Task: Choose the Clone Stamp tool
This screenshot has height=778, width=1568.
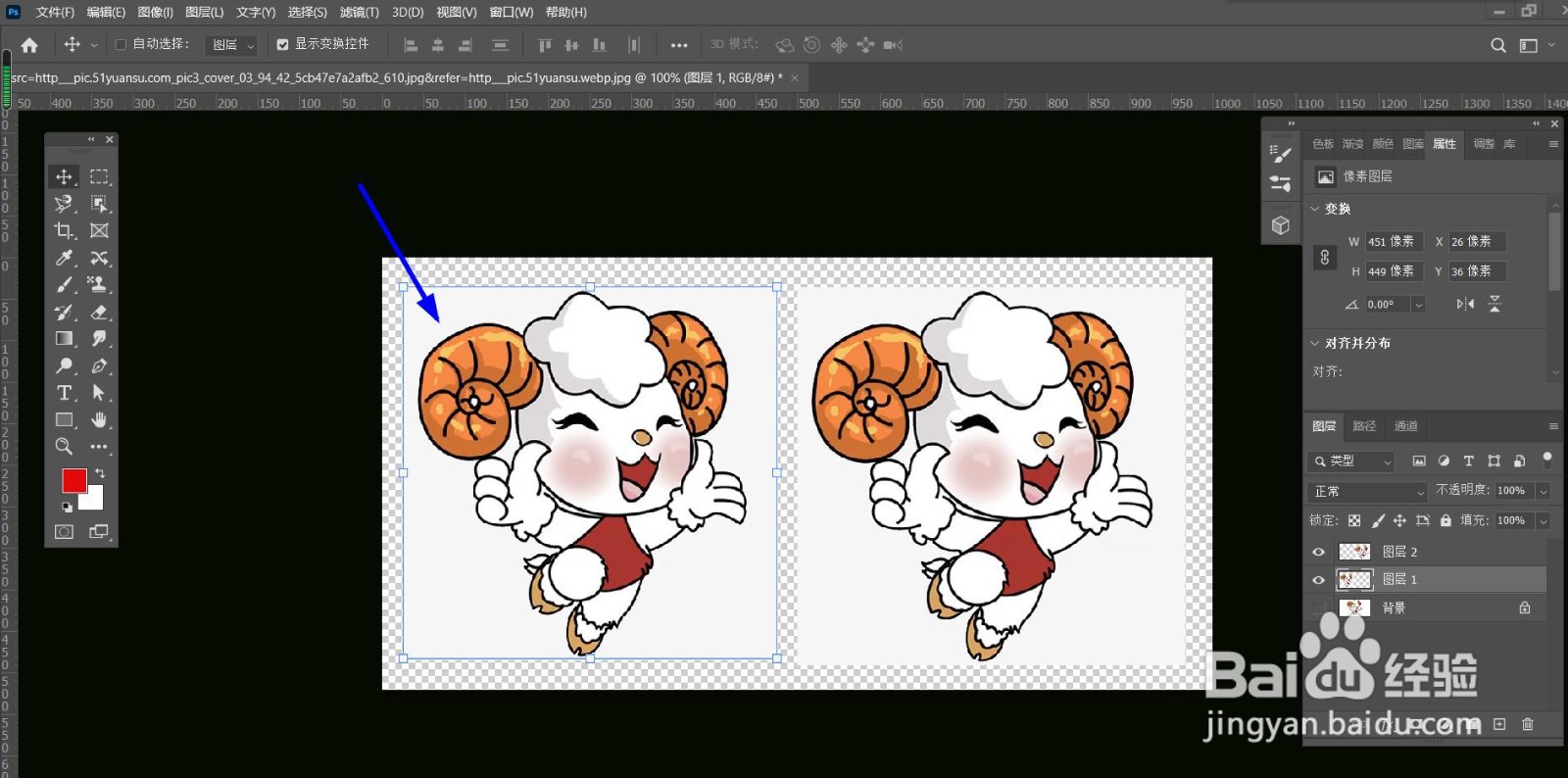Action: (x=99, y=285)
